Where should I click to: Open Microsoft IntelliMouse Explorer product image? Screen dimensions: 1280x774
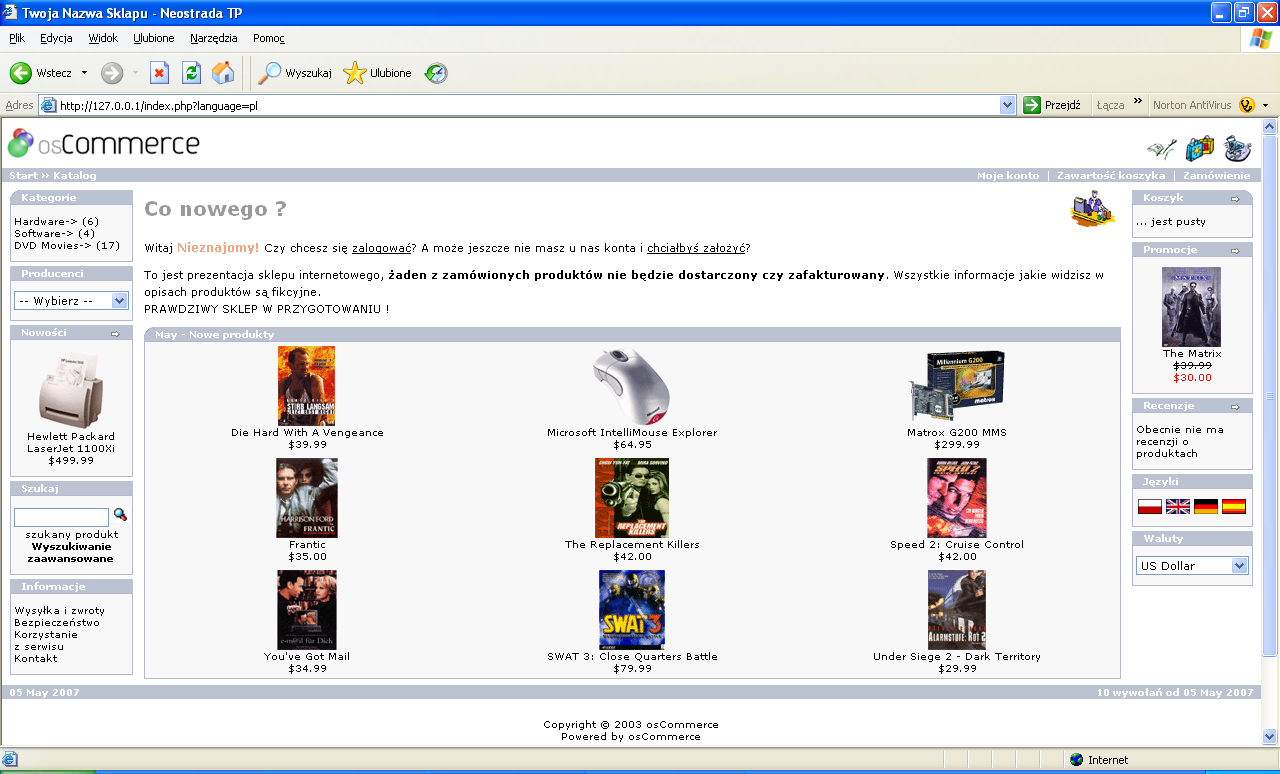631,386
